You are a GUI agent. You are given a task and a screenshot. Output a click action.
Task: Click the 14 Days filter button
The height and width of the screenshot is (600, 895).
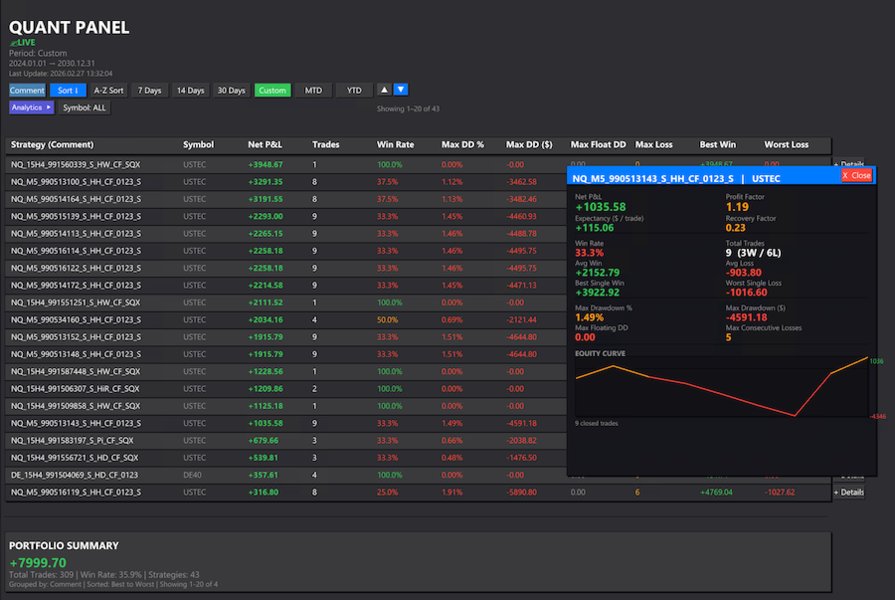tap(190, 89)
